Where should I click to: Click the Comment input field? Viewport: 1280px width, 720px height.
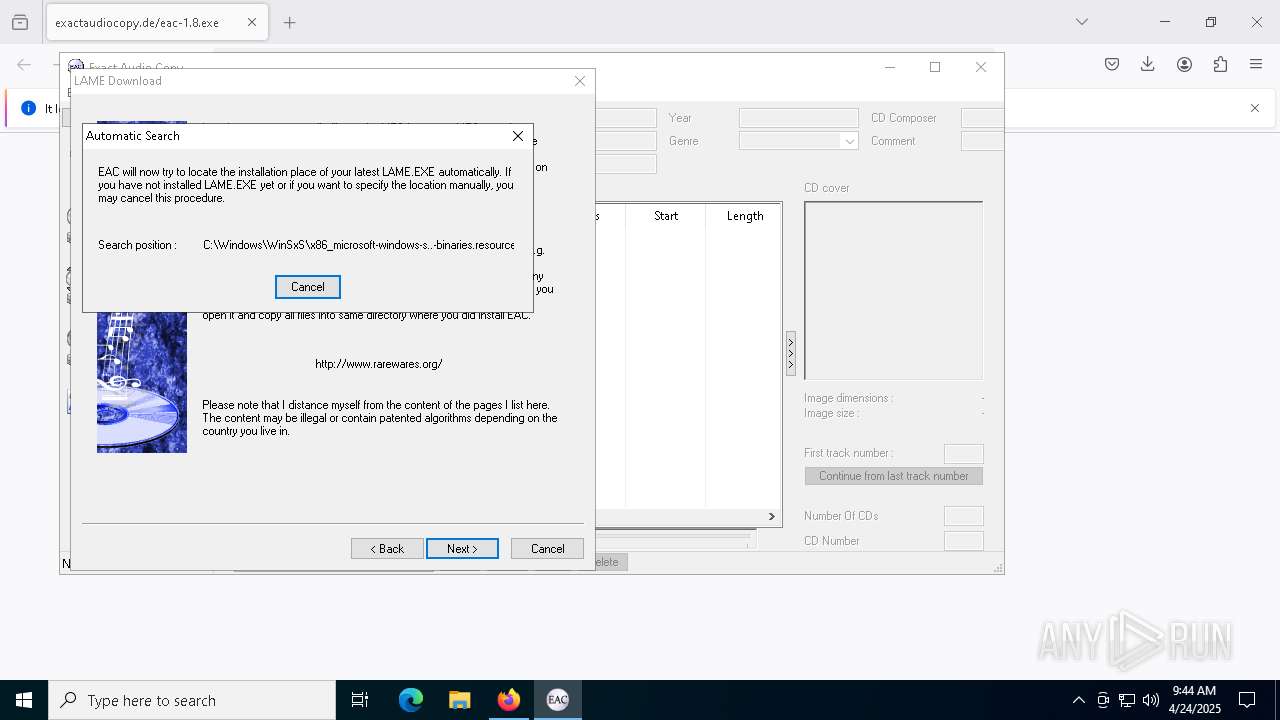click(982, 141)
